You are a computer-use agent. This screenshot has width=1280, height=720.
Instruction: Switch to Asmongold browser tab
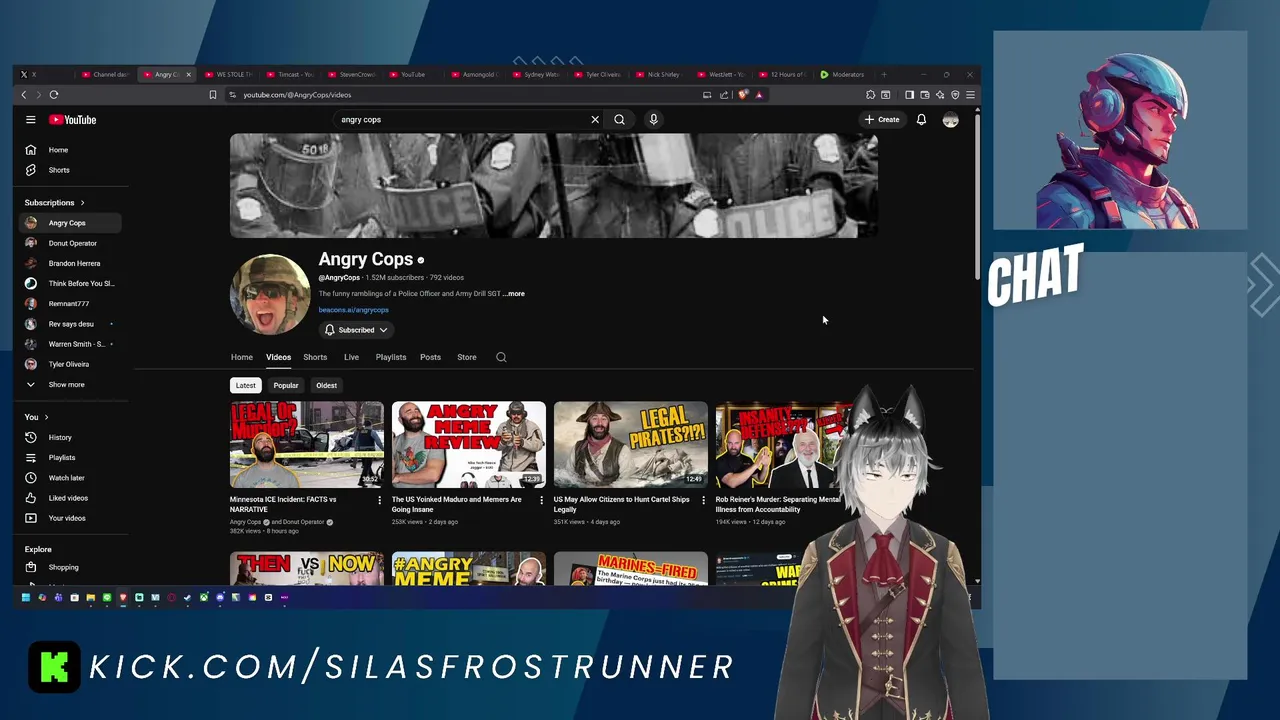(x=473, y=74)
